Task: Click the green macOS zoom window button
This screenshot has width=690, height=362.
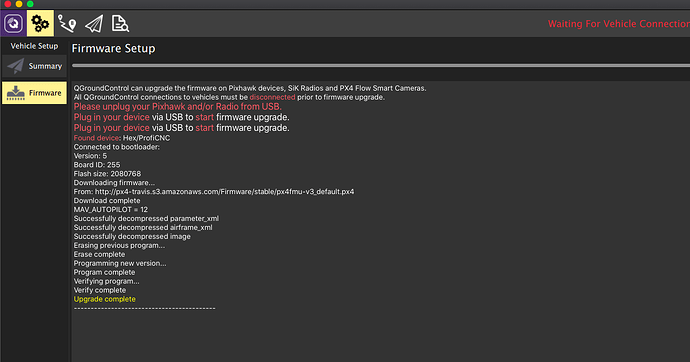Action: point(30,4)
